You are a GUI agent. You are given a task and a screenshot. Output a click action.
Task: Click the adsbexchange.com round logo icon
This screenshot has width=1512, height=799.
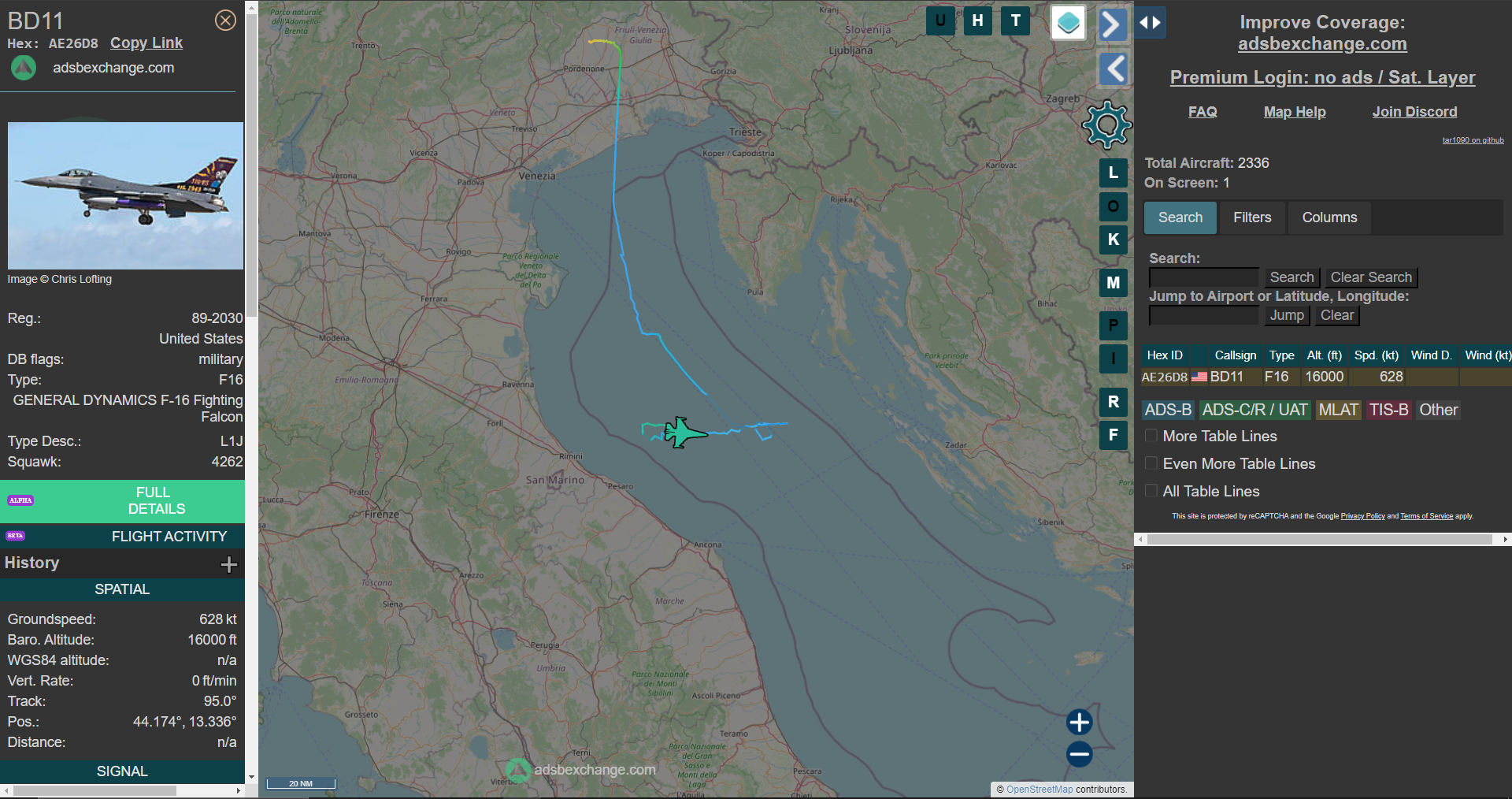(23, 68)
